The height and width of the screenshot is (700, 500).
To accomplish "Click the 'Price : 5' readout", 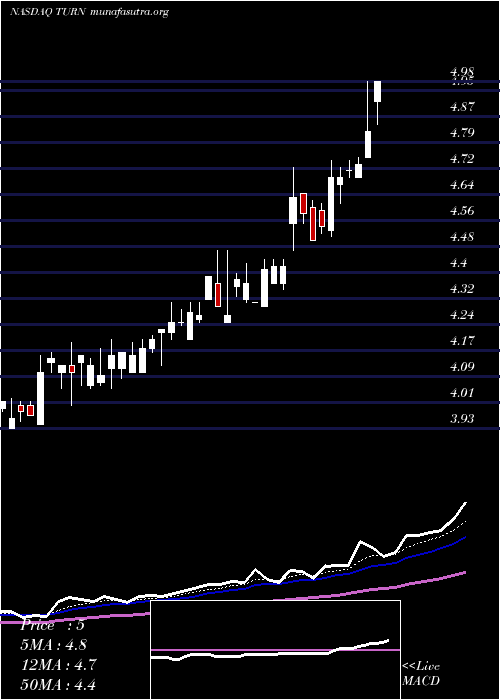I will point(52,625).
